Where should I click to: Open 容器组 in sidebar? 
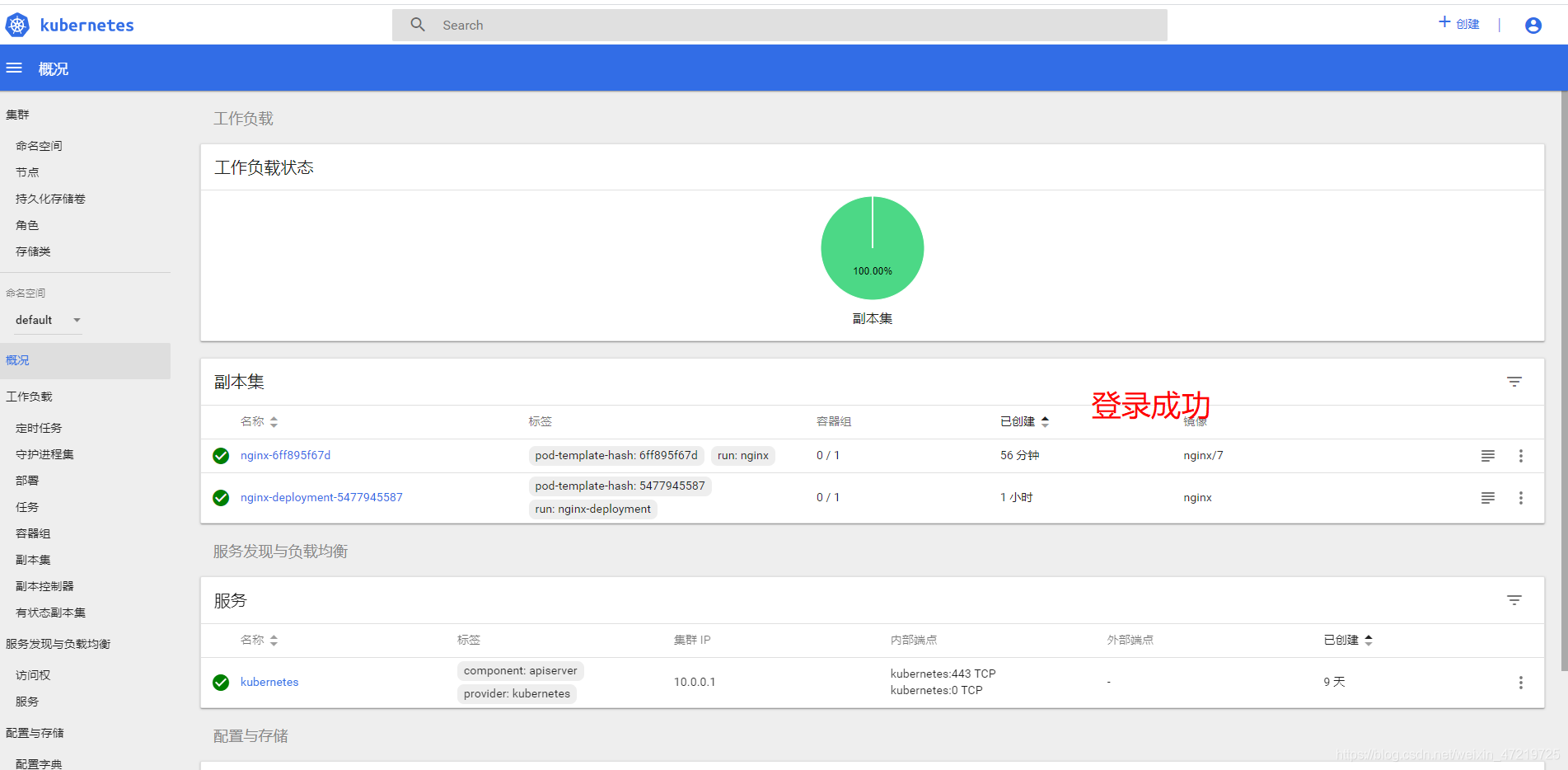point(33,533)
